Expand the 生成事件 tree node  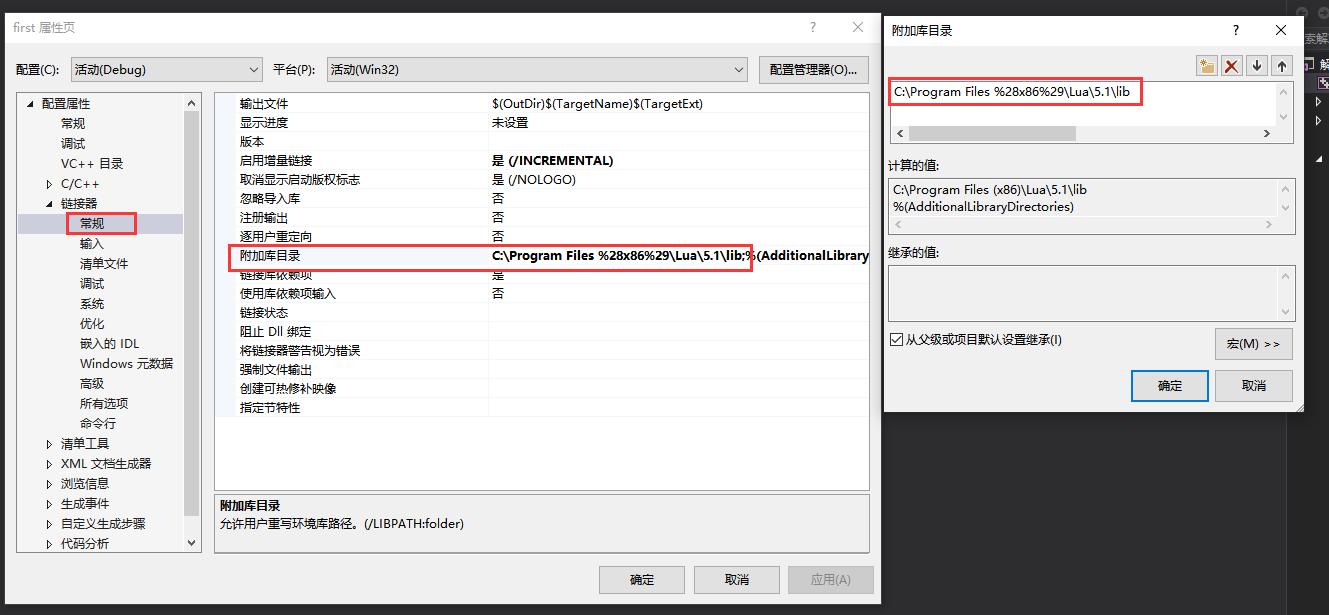50,504
